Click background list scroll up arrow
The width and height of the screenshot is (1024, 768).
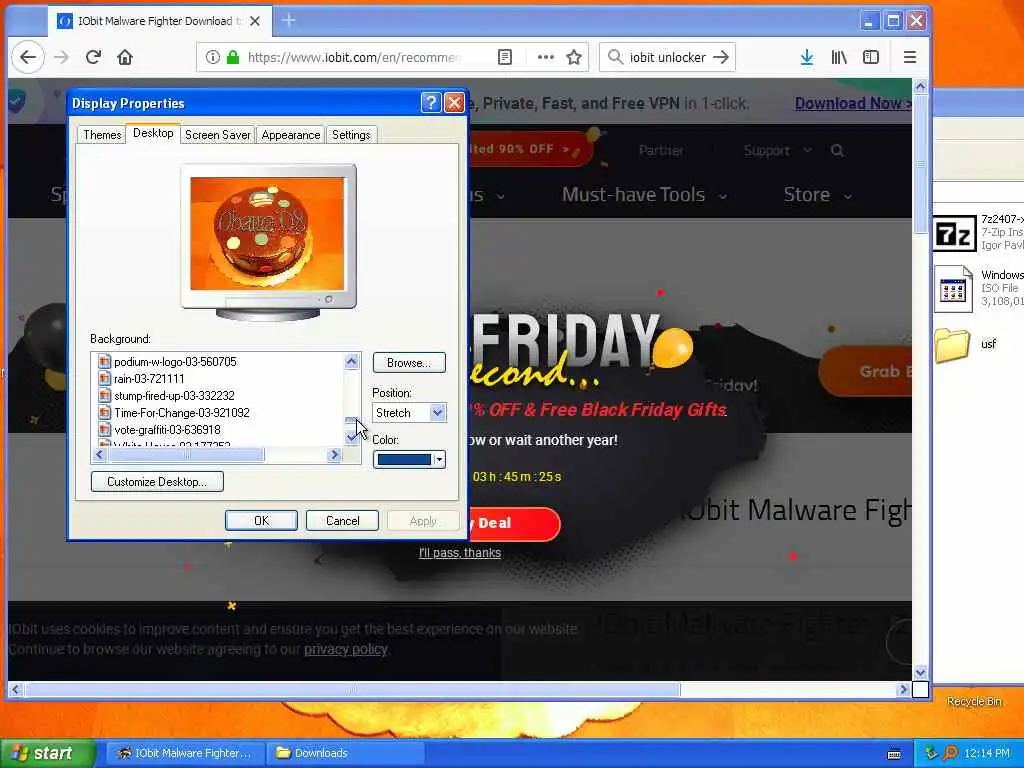coord(351,362)
